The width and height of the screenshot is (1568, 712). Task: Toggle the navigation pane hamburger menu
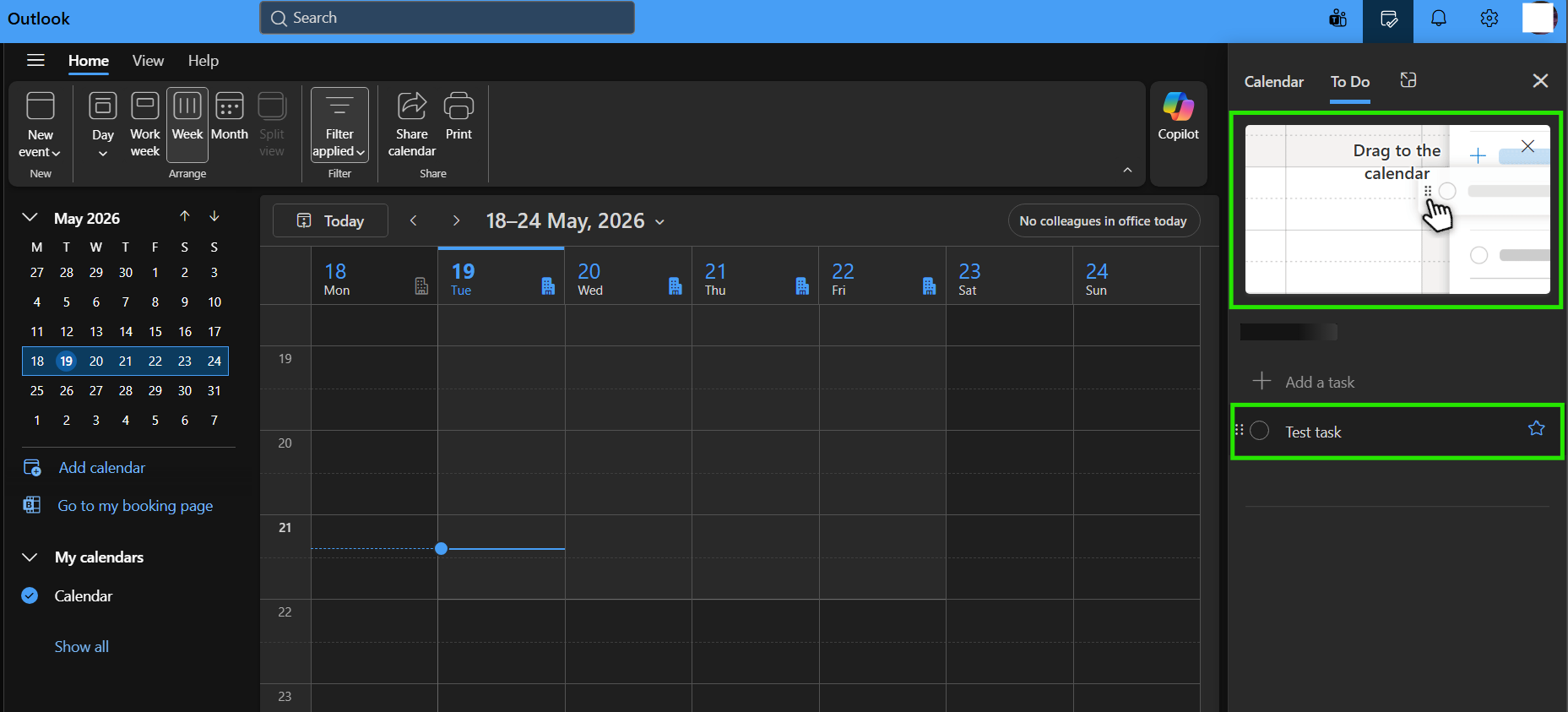[x=35, y=60]
